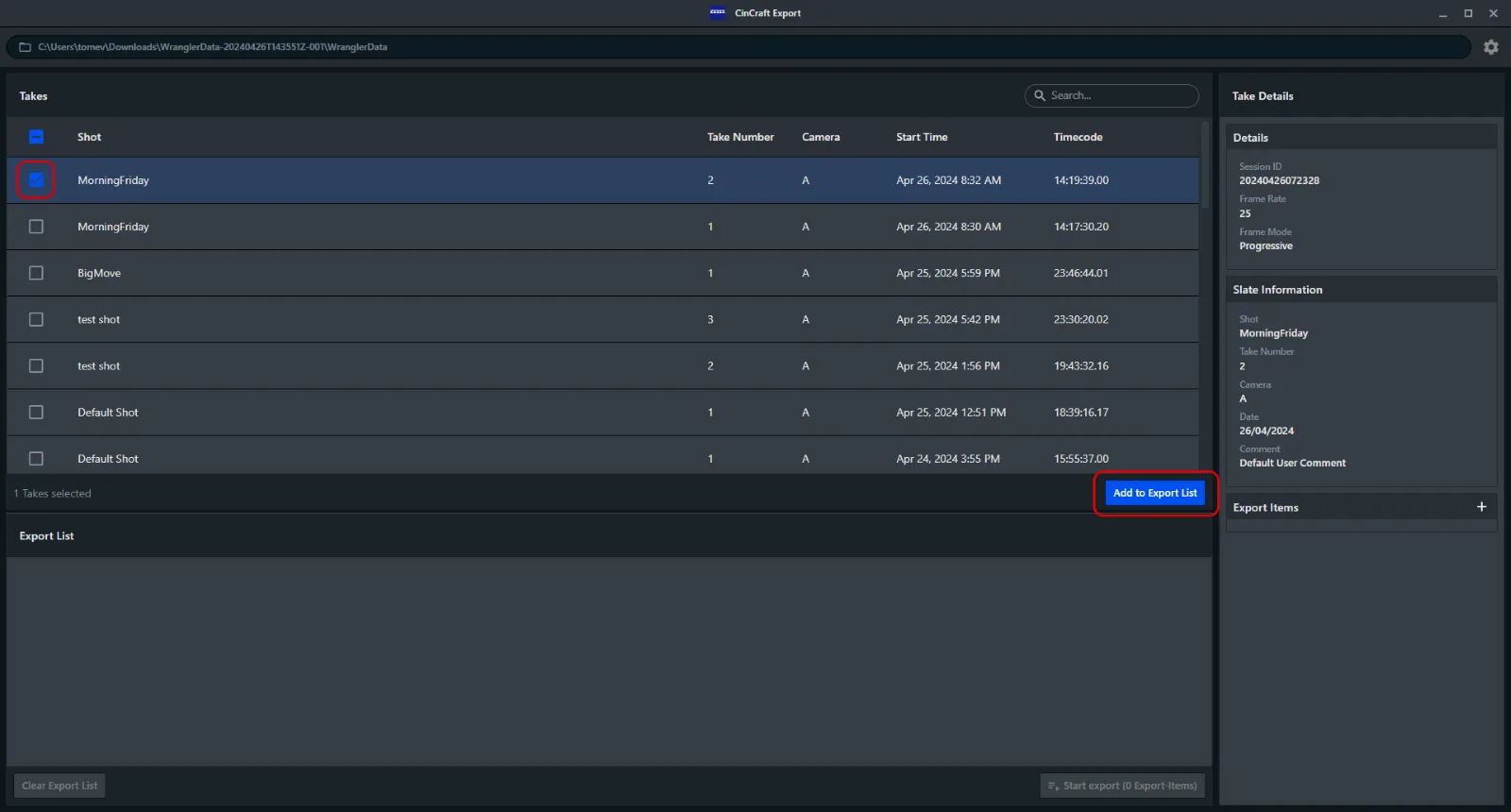Click timecode 14:17:30.20
The width and height of the screenshot is (1511, 812).
tap(1081, 227)
